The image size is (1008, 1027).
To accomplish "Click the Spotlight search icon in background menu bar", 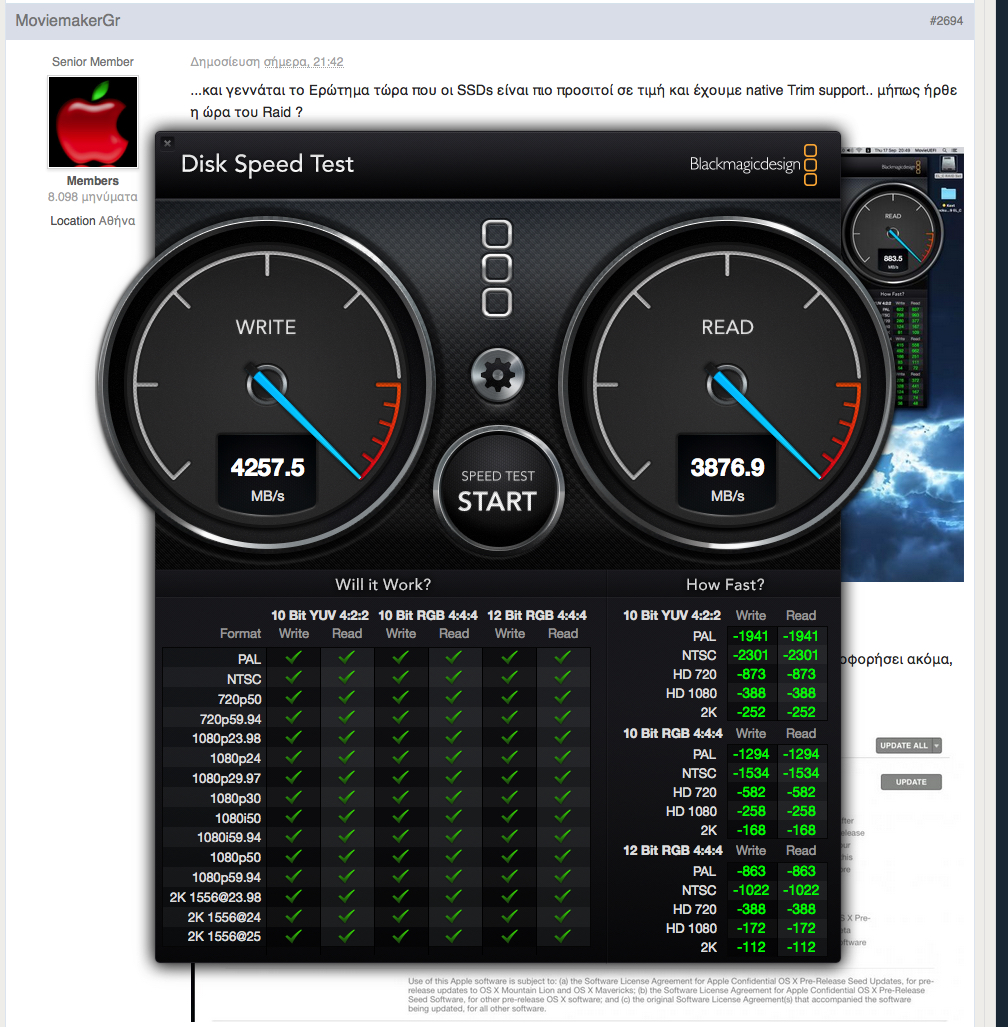I will (x=945, y=151).
